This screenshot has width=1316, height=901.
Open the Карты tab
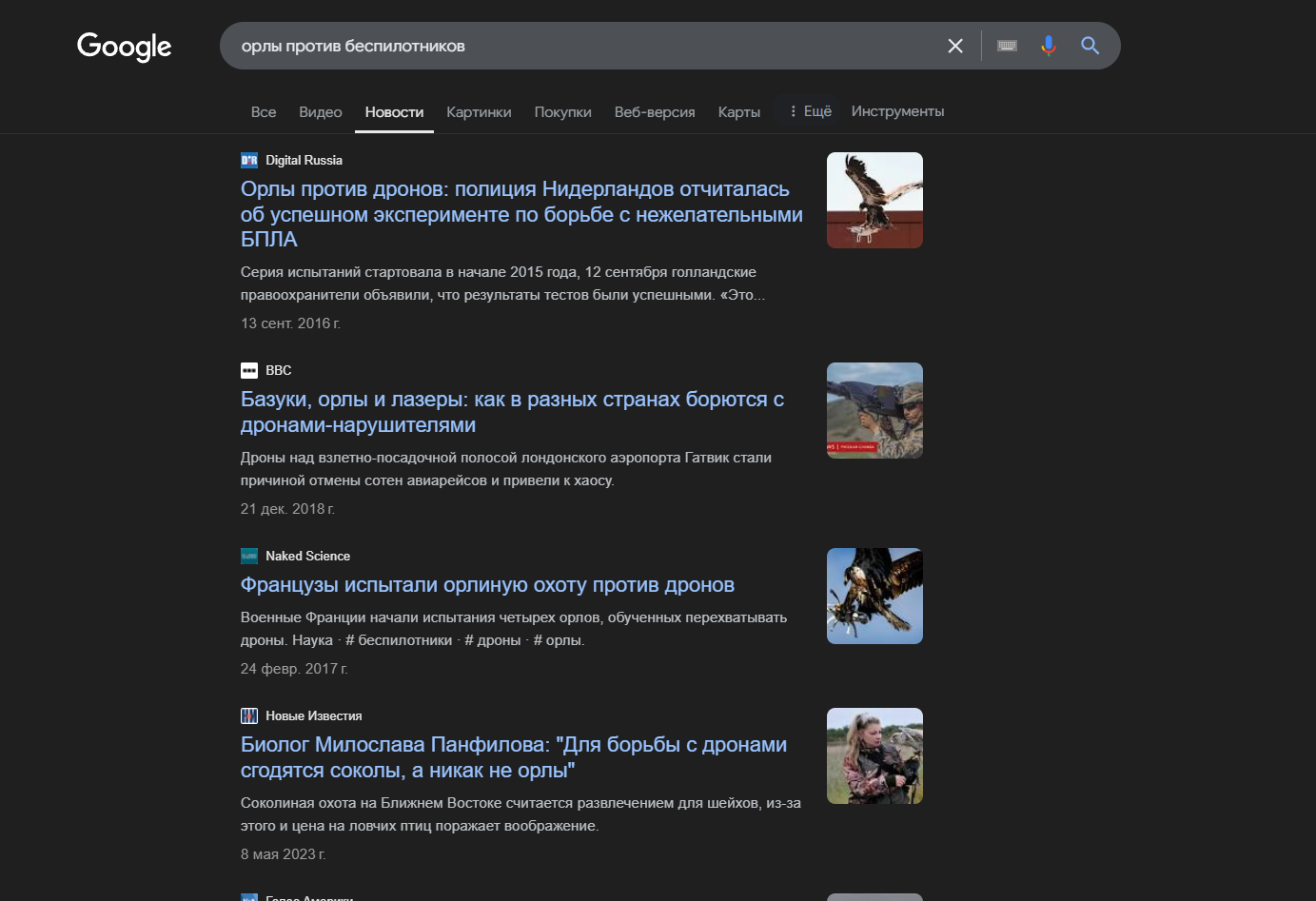coord(738,112)
